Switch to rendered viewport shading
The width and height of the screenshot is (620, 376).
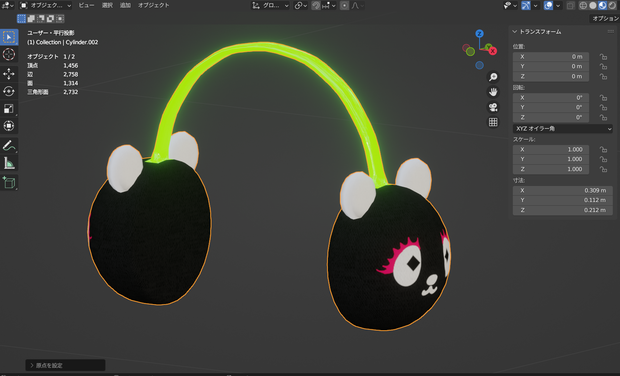[612, 6]
